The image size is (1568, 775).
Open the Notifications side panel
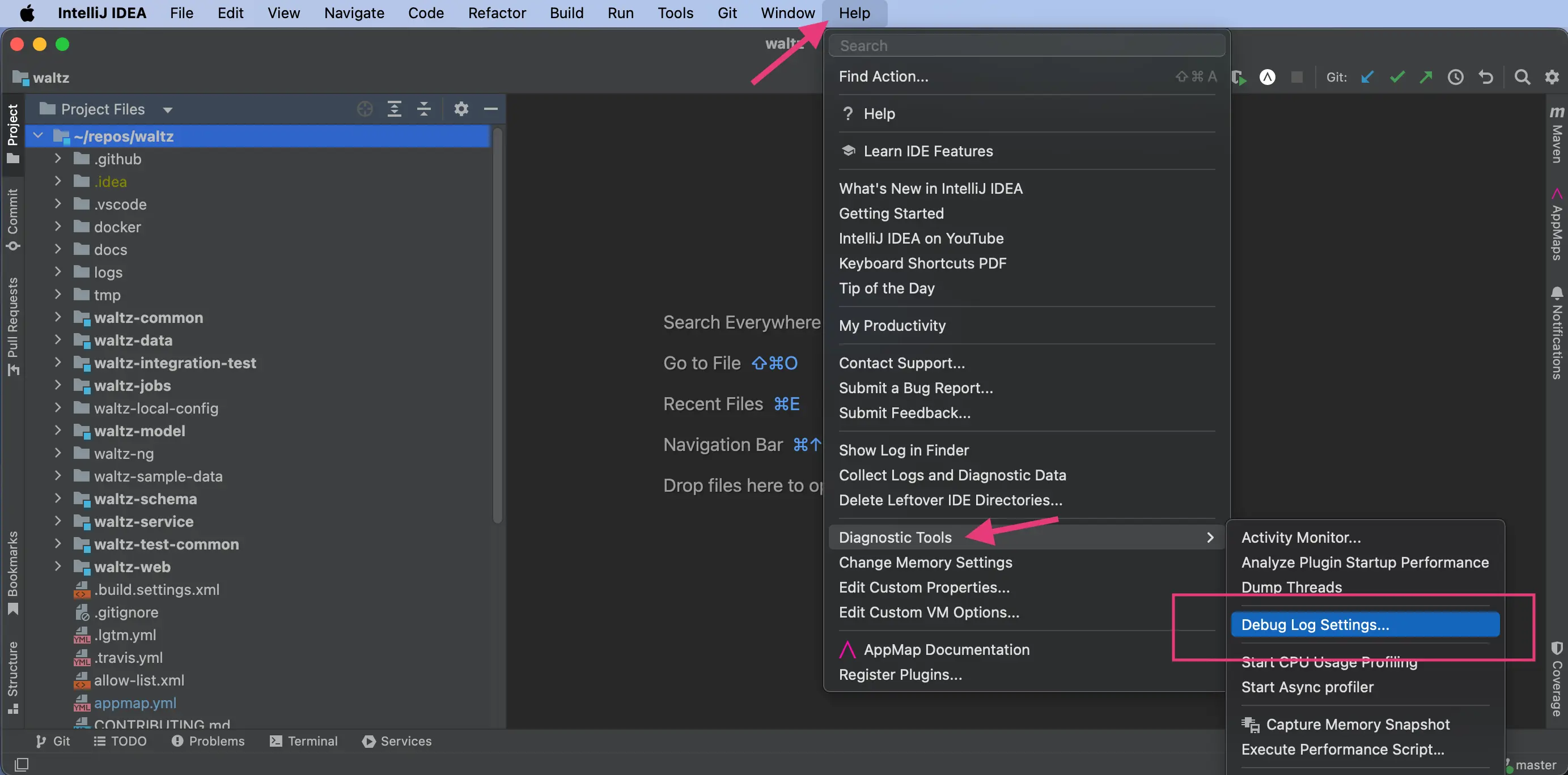(x=1557, y=333)
